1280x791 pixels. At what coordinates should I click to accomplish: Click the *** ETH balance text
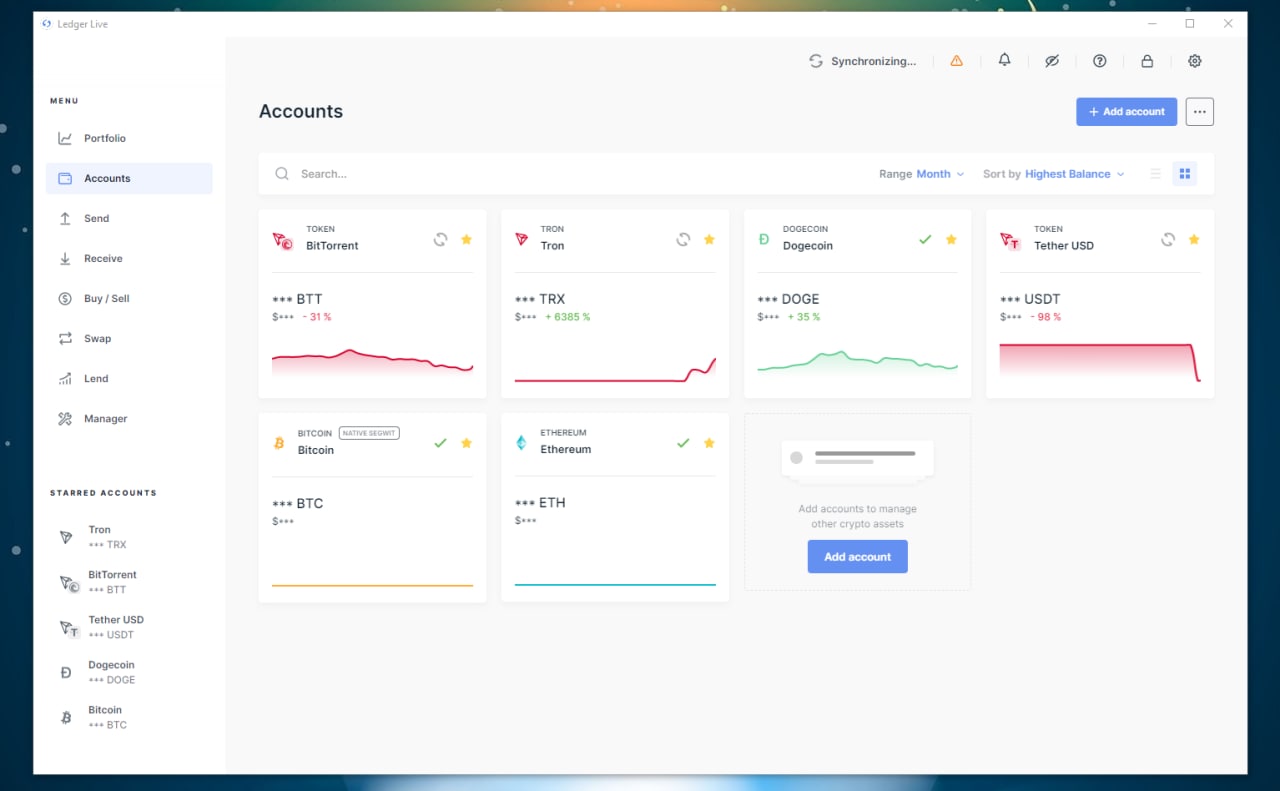pyautogui.click(x=540, y=503)
